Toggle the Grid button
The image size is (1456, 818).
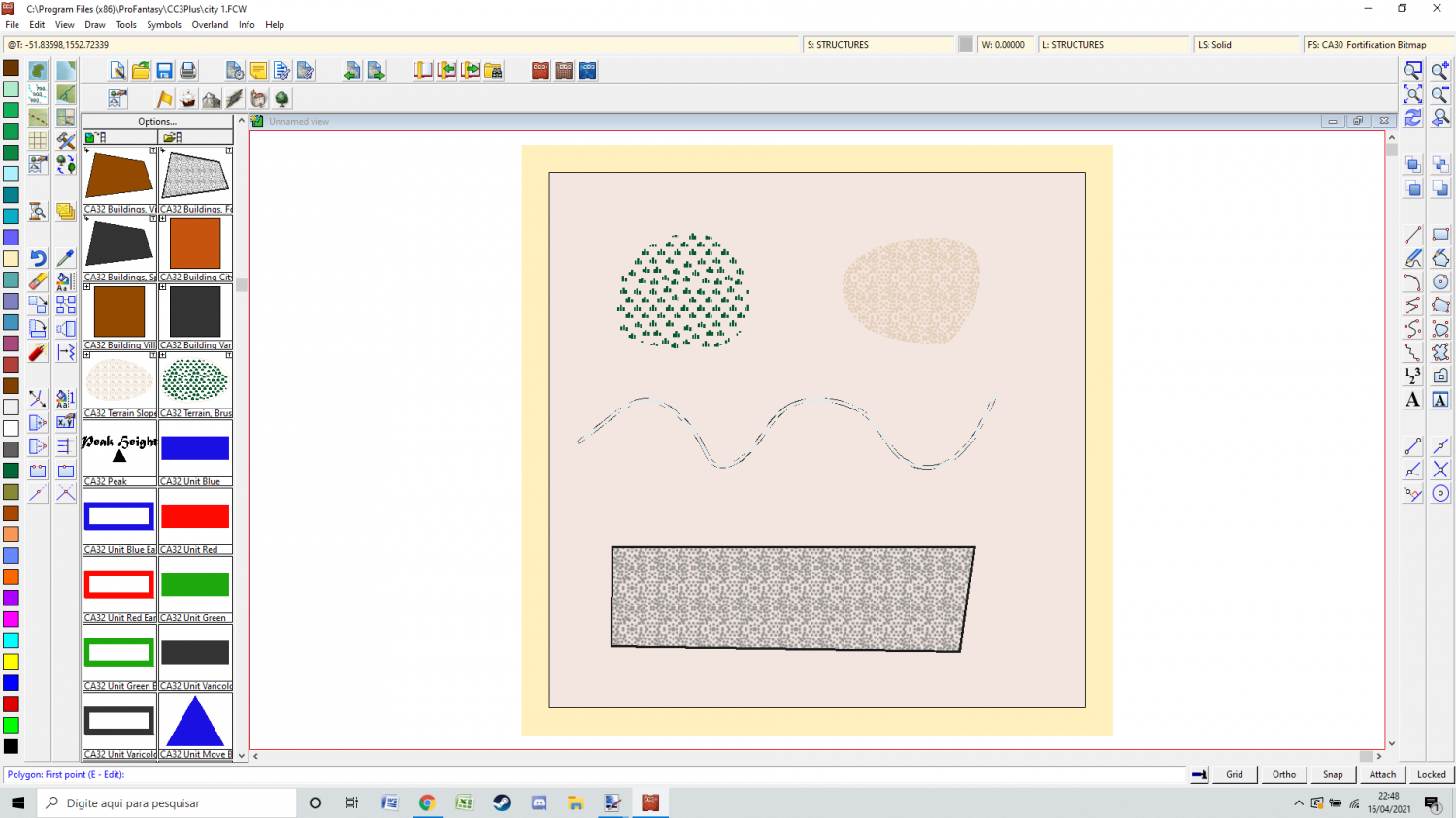[1235, 774]
